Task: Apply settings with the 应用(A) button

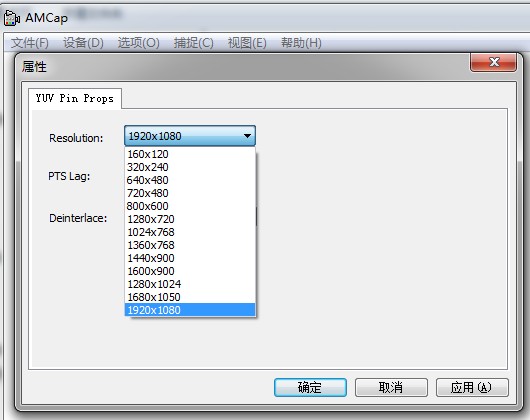Action: 472,387
